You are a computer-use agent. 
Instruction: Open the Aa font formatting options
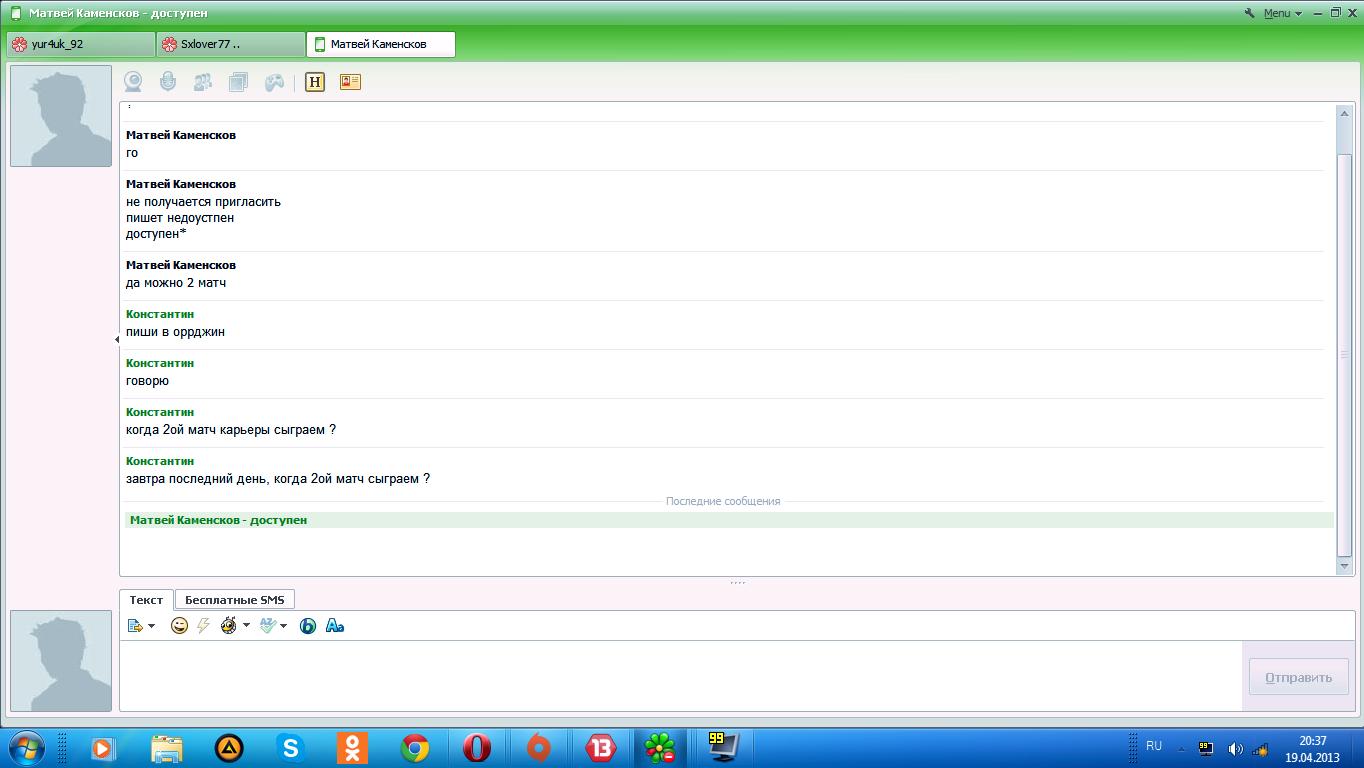[x=335, y=626]
